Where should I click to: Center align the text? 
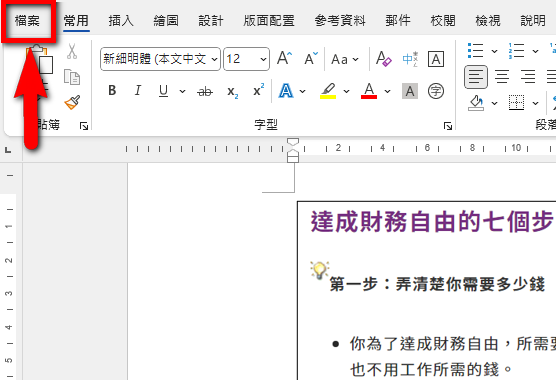point(502,77)
